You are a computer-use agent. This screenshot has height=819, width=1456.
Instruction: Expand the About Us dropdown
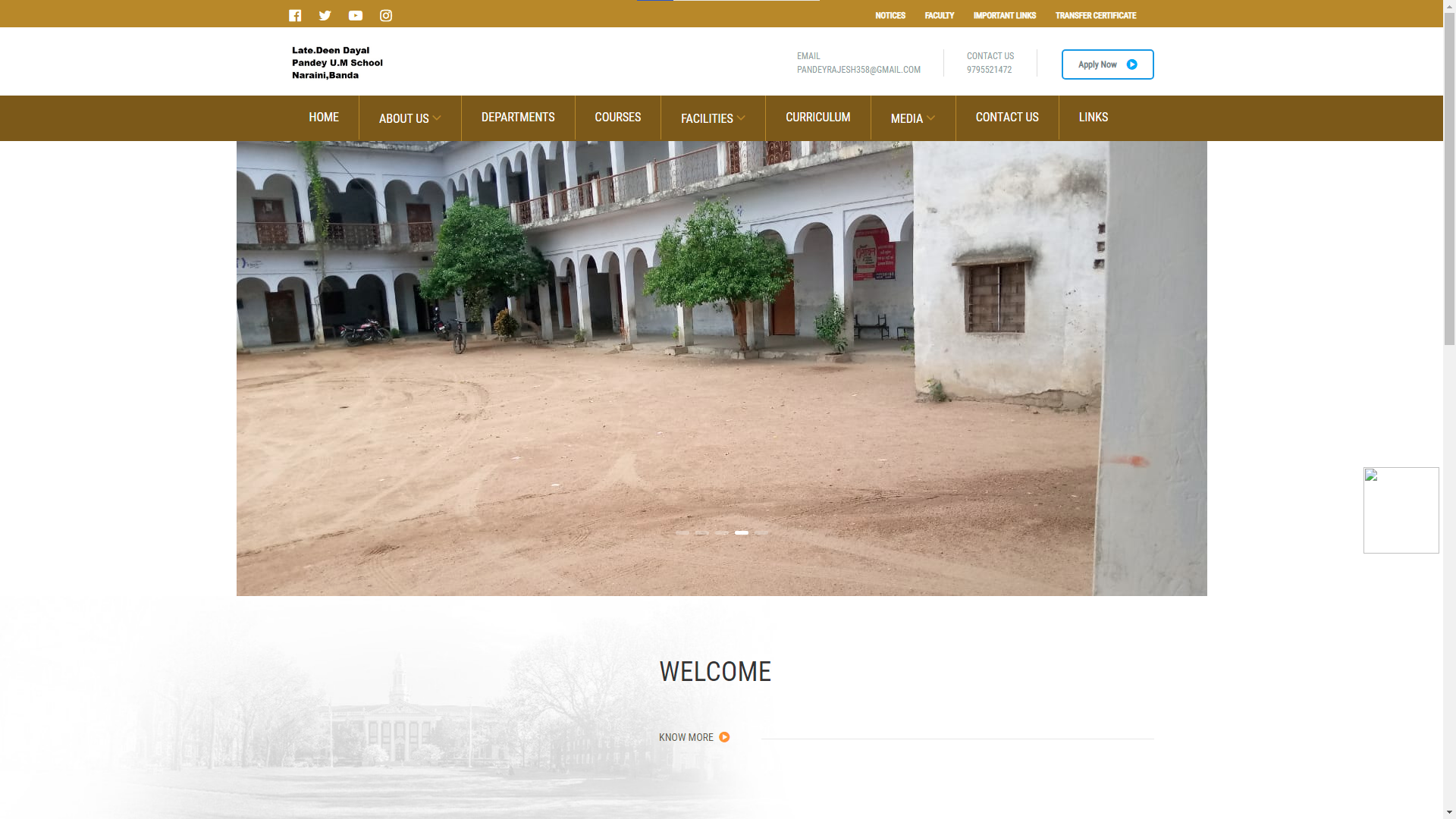[x=409, y=118]
